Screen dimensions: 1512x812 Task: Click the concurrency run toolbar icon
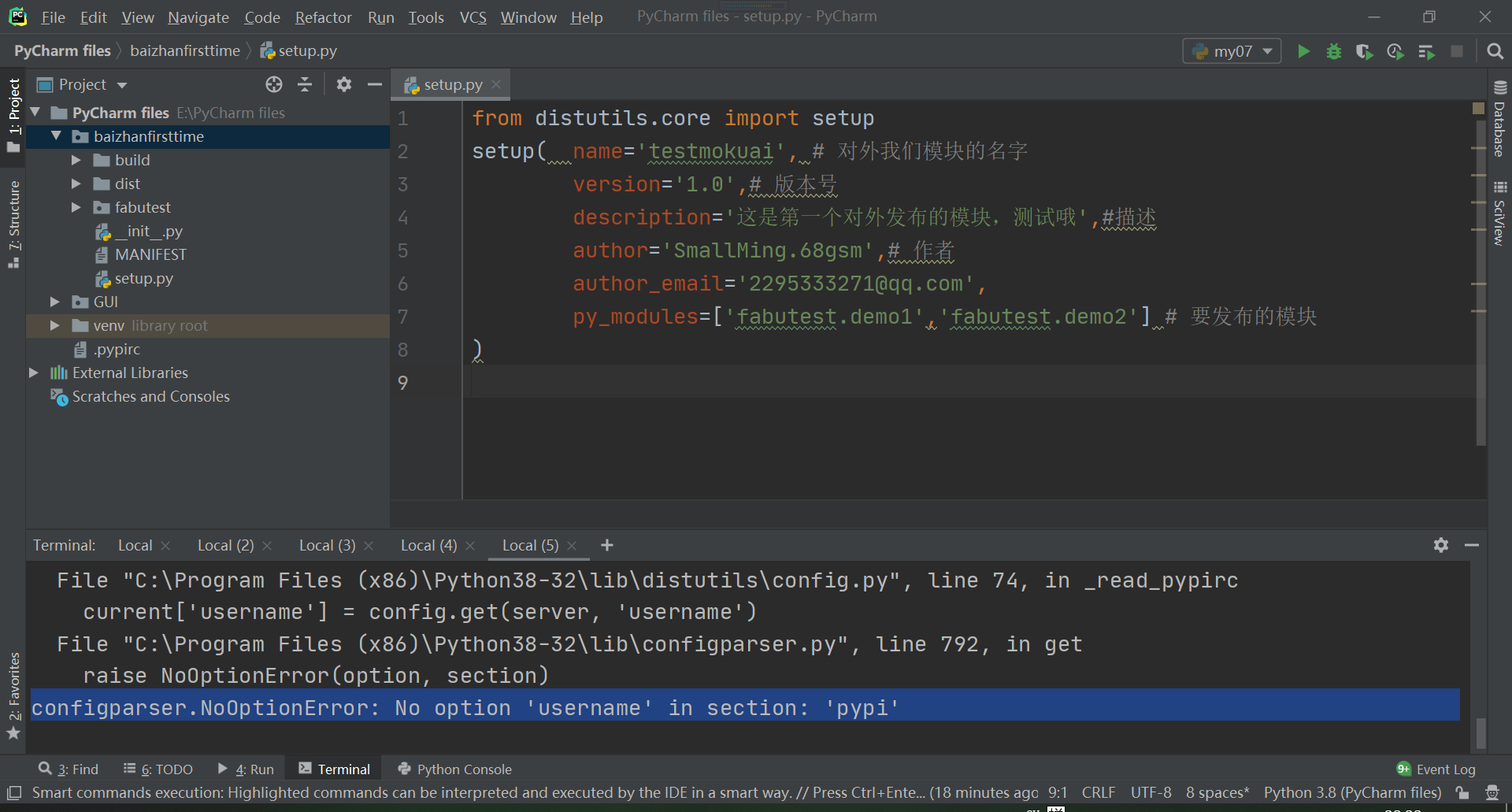[x=1426, y=51]
